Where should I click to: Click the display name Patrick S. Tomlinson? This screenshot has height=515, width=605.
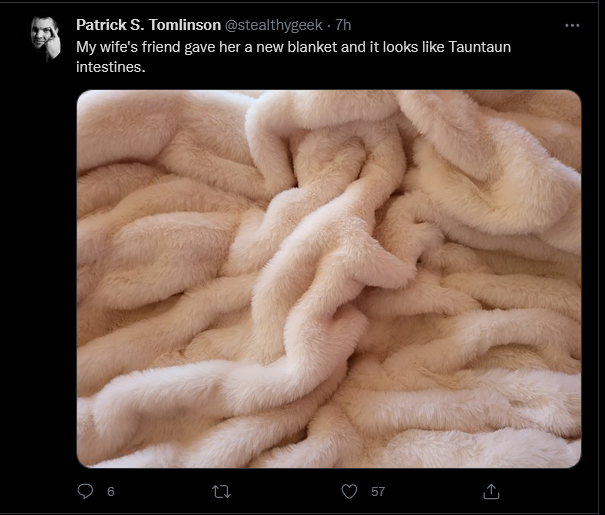click(x=149, y=25)
